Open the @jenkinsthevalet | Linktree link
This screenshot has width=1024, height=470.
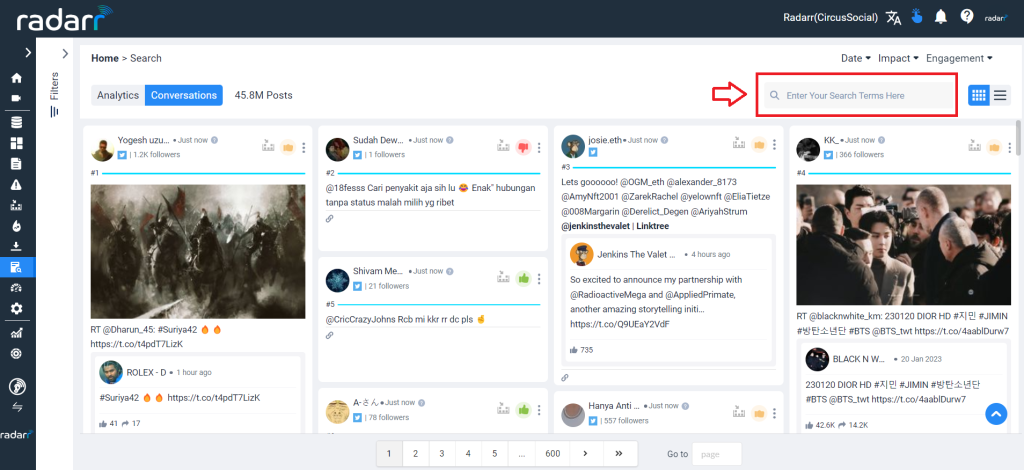[x=615, y=226]
